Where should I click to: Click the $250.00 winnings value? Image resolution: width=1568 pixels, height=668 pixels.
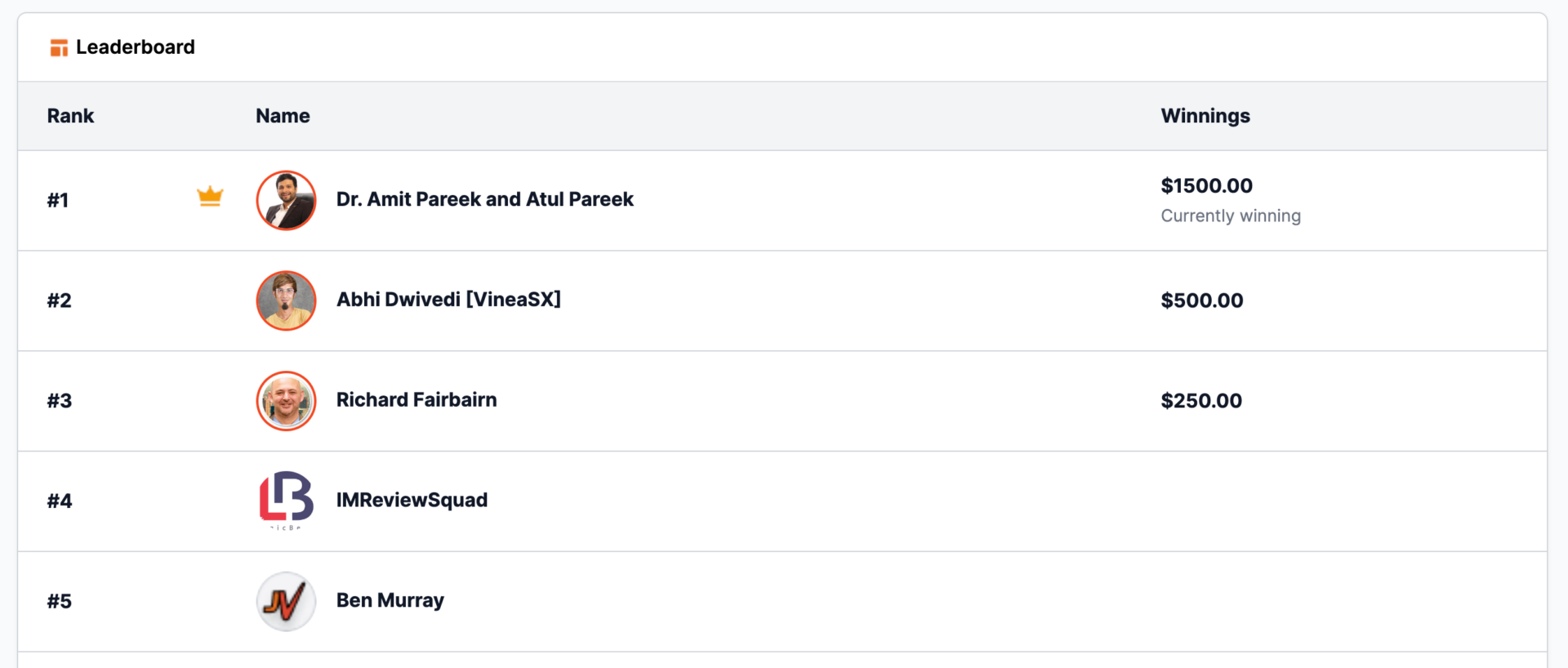1201,401
